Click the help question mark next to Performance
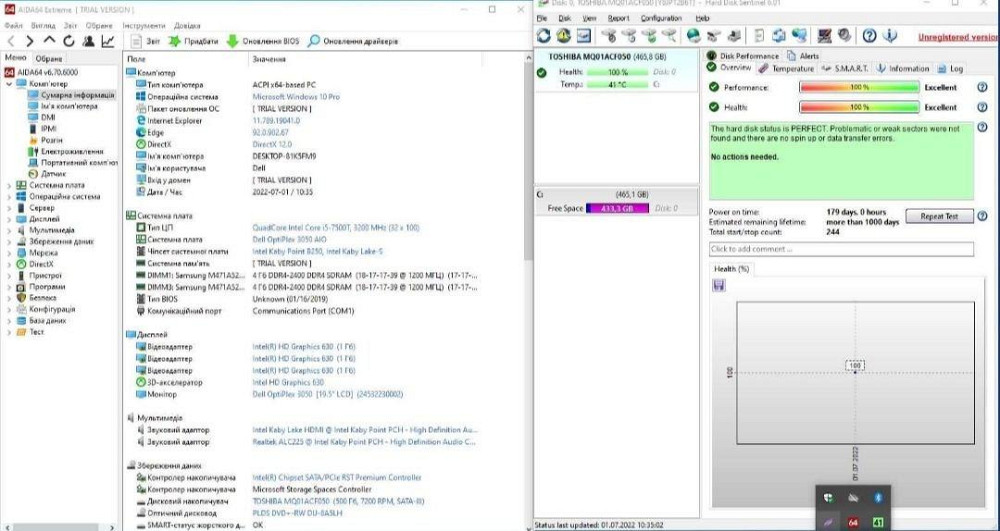The width and height of the screenshot is (1000, 531). coord(980,88)
